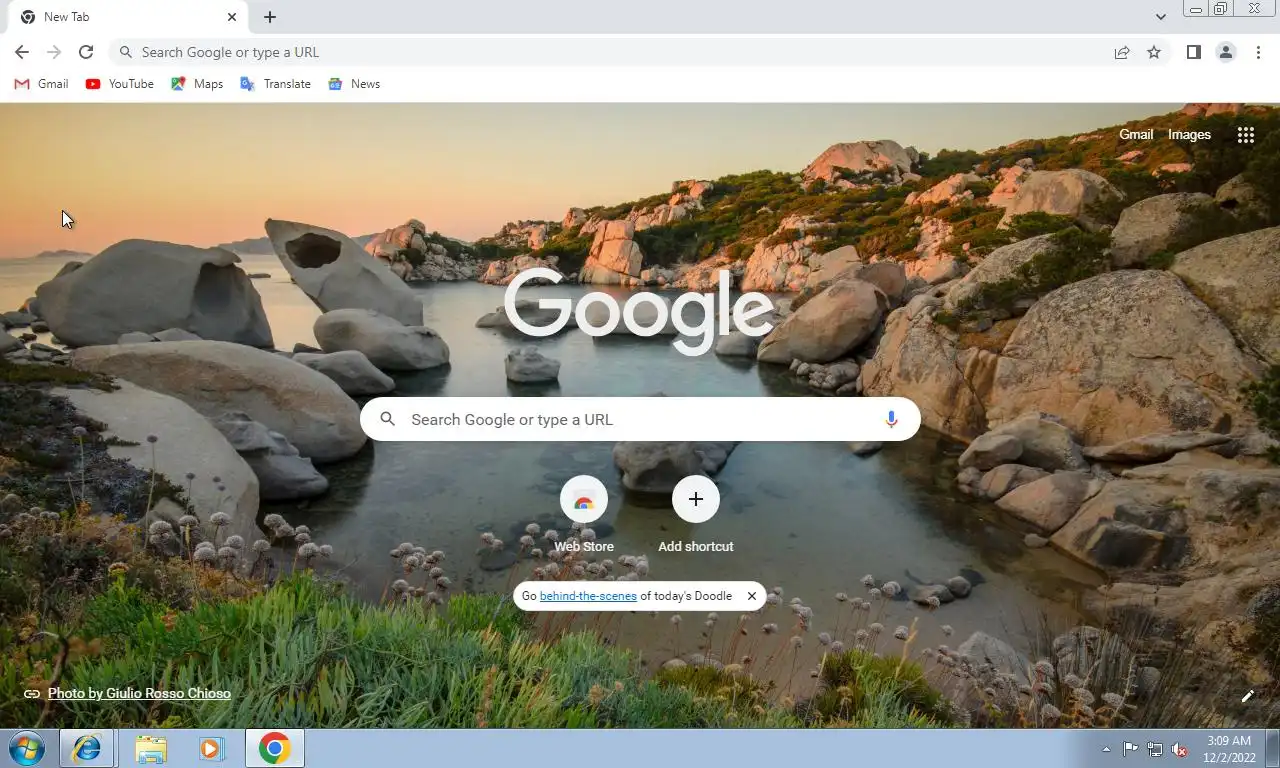Open the tab search chevron

[1161, 17]
